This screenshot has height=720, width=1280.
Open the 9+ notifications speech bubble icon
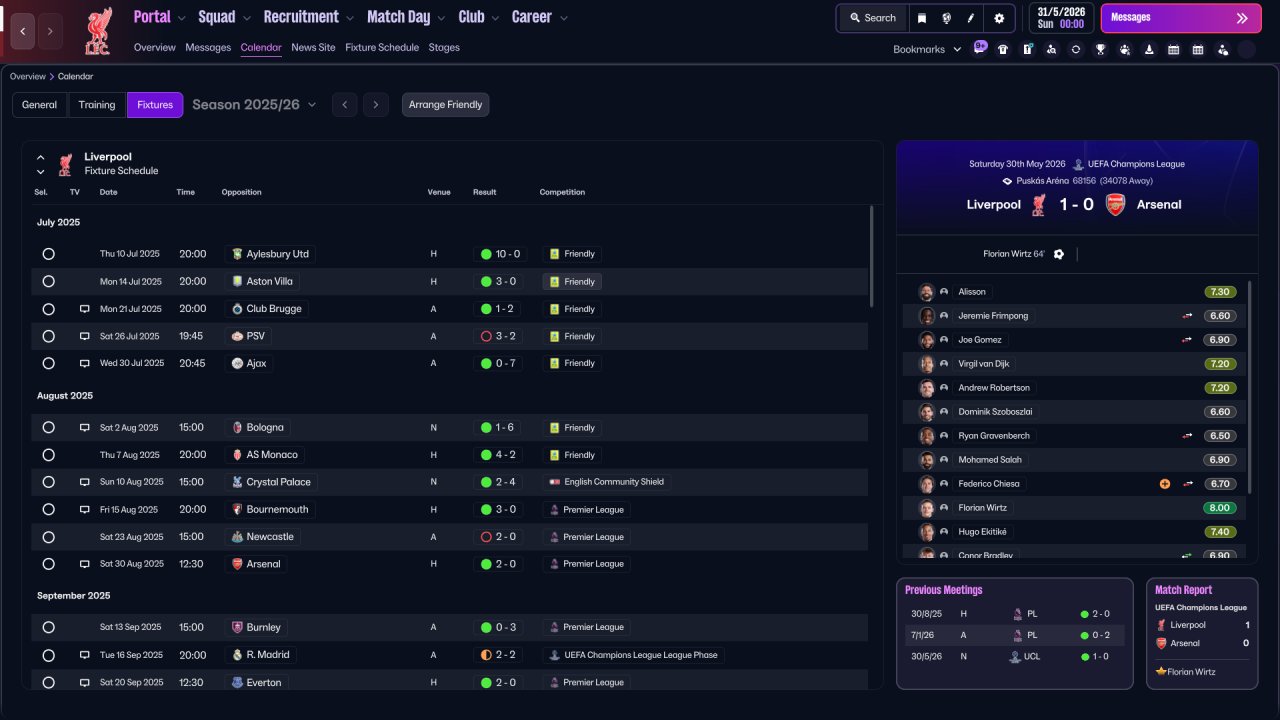click(980, 47)
